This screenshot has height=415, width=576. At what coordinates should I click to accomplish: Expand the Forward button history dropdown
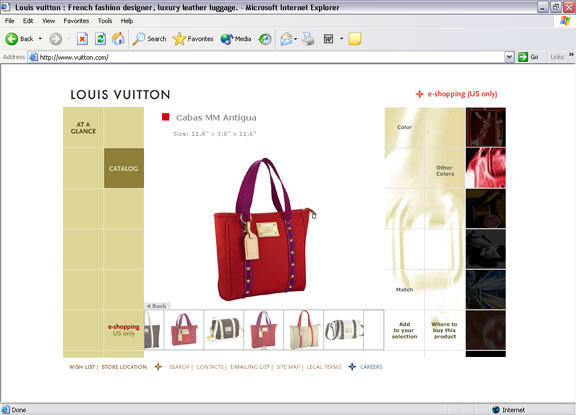(x=69, y=39)
